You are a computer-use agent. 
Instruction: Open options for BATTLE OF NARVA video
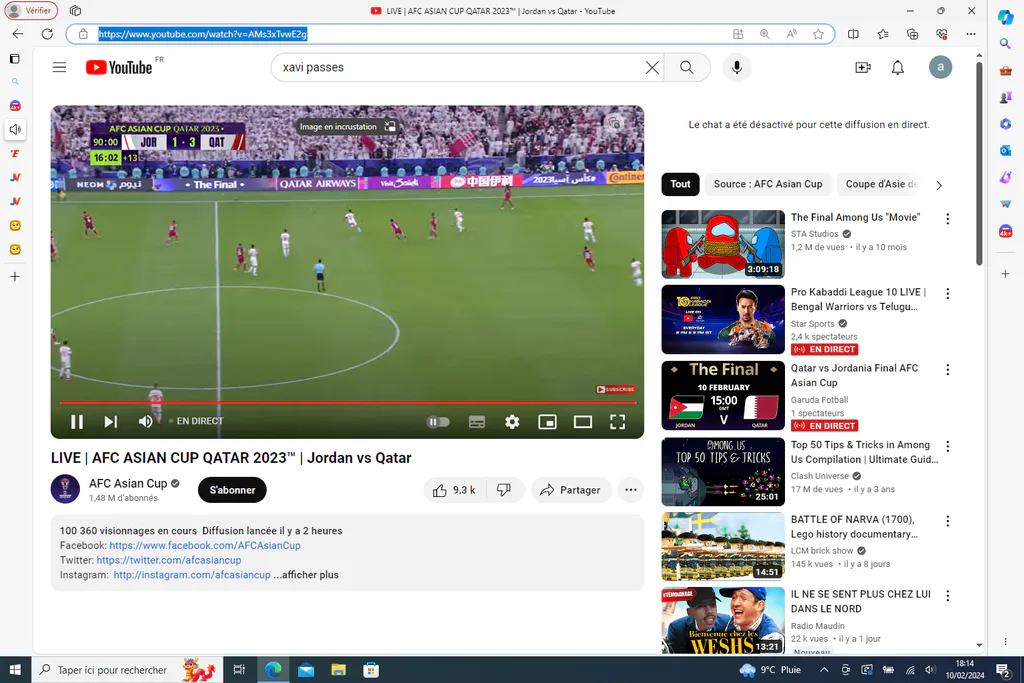[x=948, y=521]
